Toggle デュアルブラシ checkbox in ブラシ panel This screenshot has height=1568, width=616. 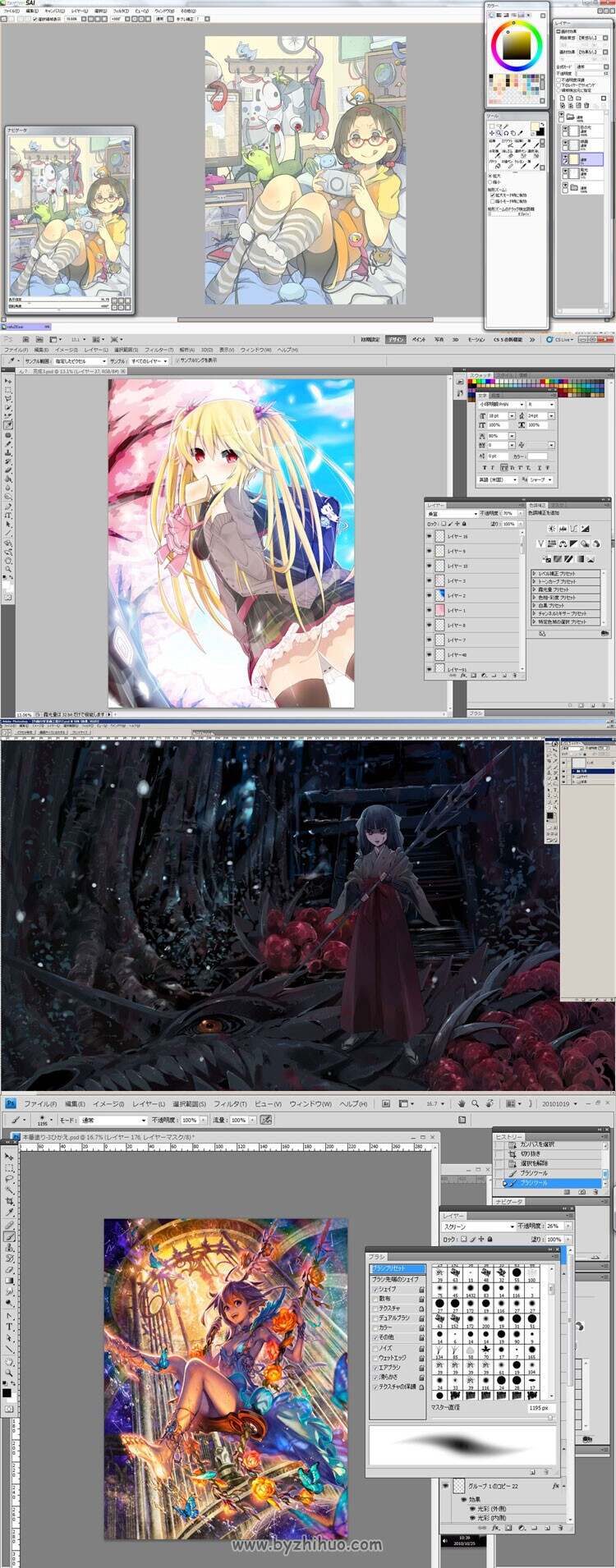375,1318
